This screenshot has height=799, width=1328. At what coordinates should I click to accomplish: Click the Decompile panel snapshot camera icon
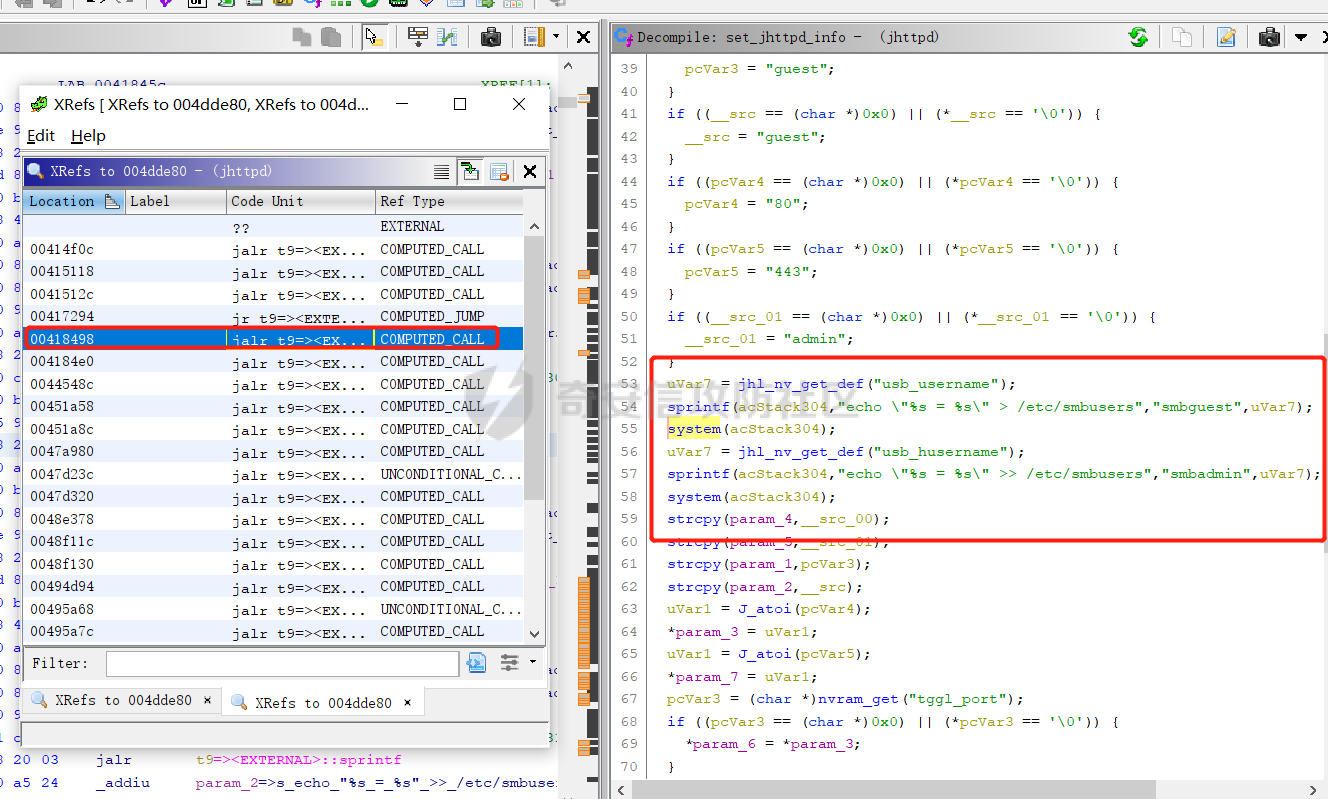1269,37
